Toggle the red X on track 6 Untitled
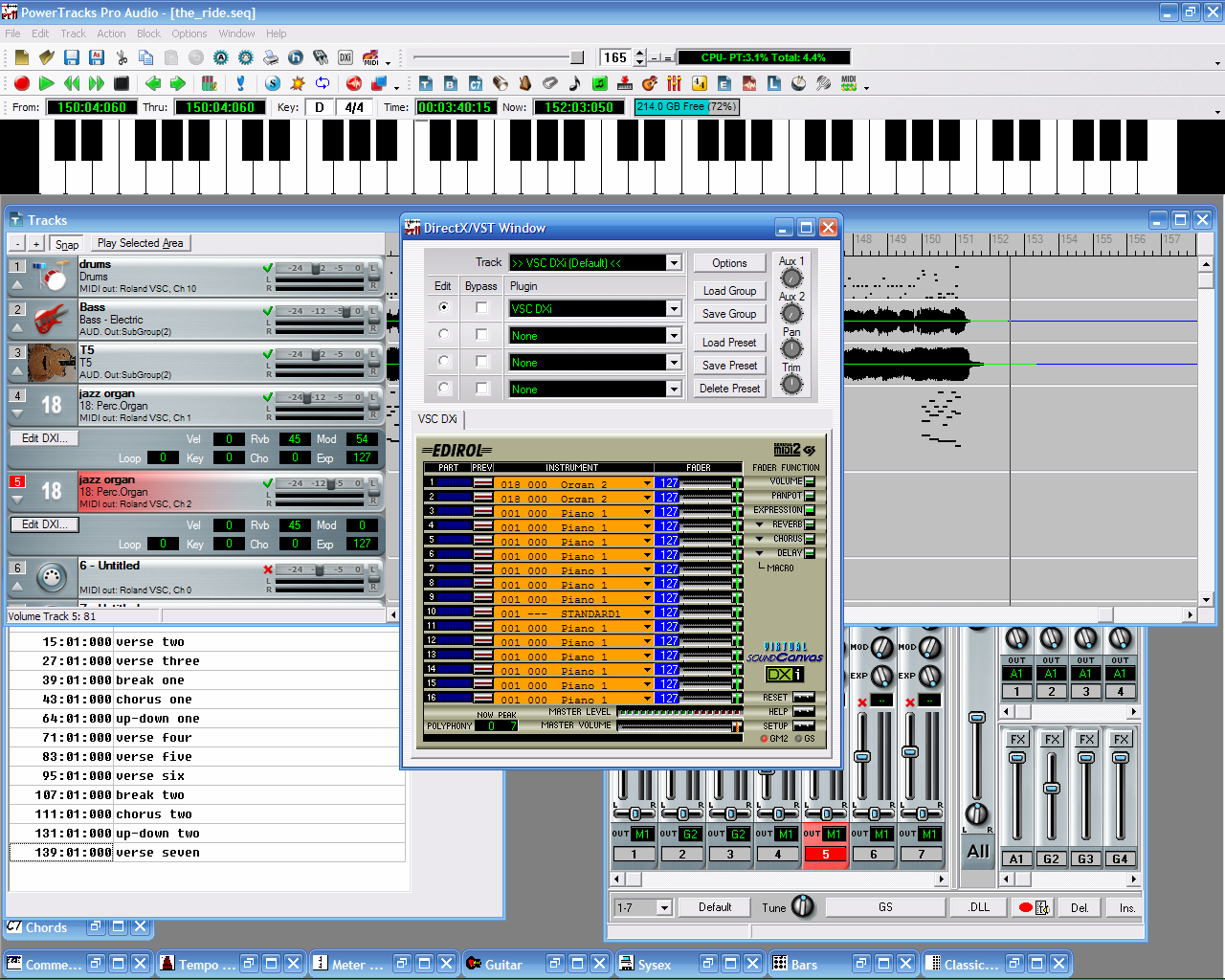 (268, 569)
